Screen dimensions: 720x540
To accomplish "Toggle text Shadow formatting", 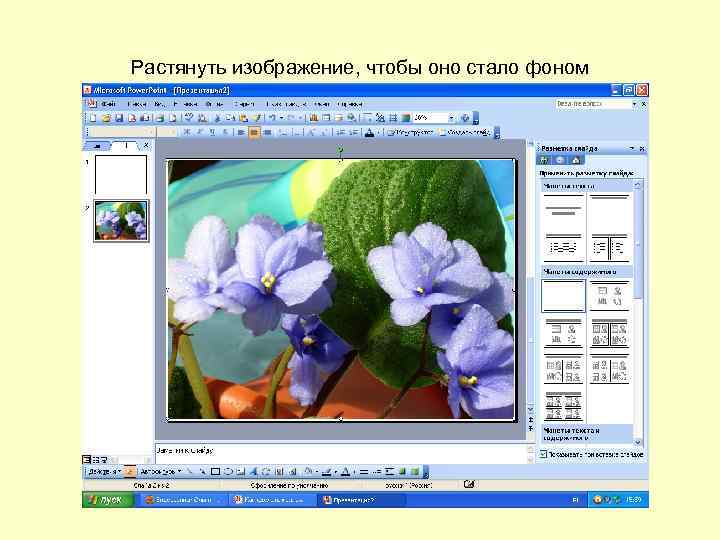I will (225, 132).
